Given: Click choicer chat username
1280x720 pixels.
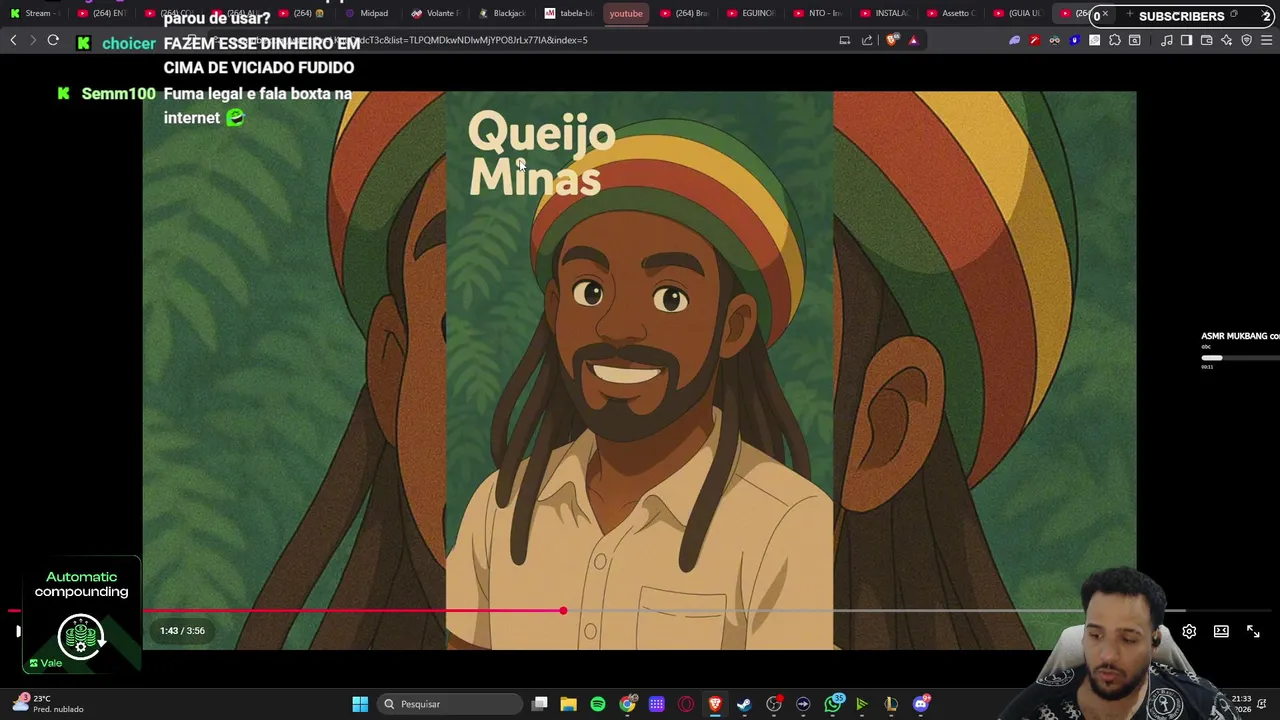Looking at the screenshot, I should point(129,44).
